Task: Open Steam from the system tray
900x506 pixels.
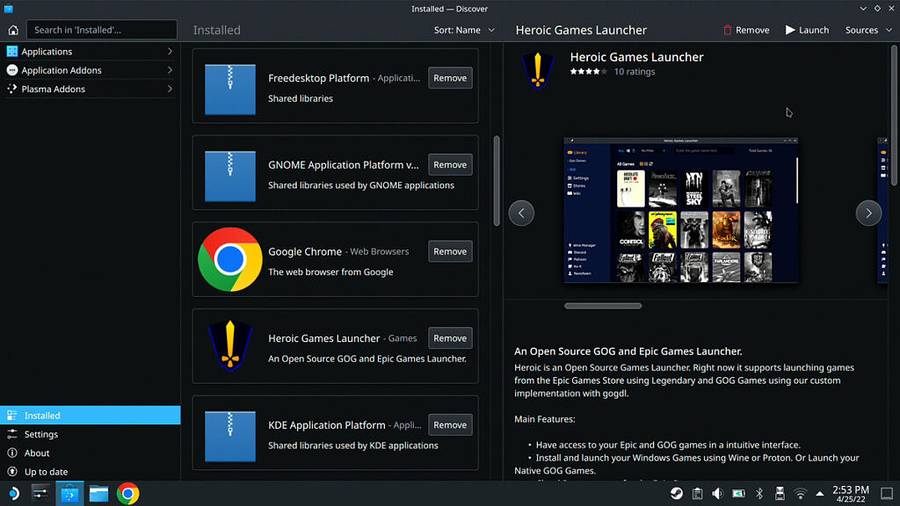Action: (x=677, y=493)
